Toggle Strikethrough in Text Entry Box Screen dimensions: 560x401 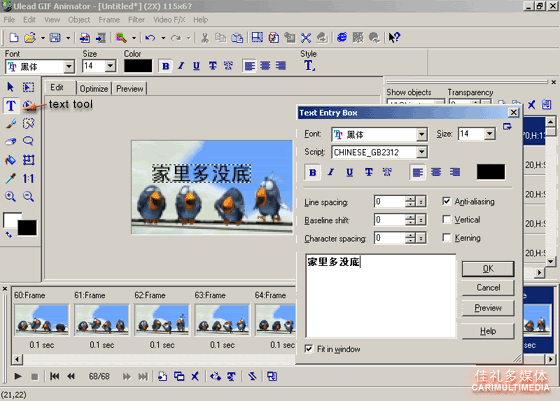369,172
